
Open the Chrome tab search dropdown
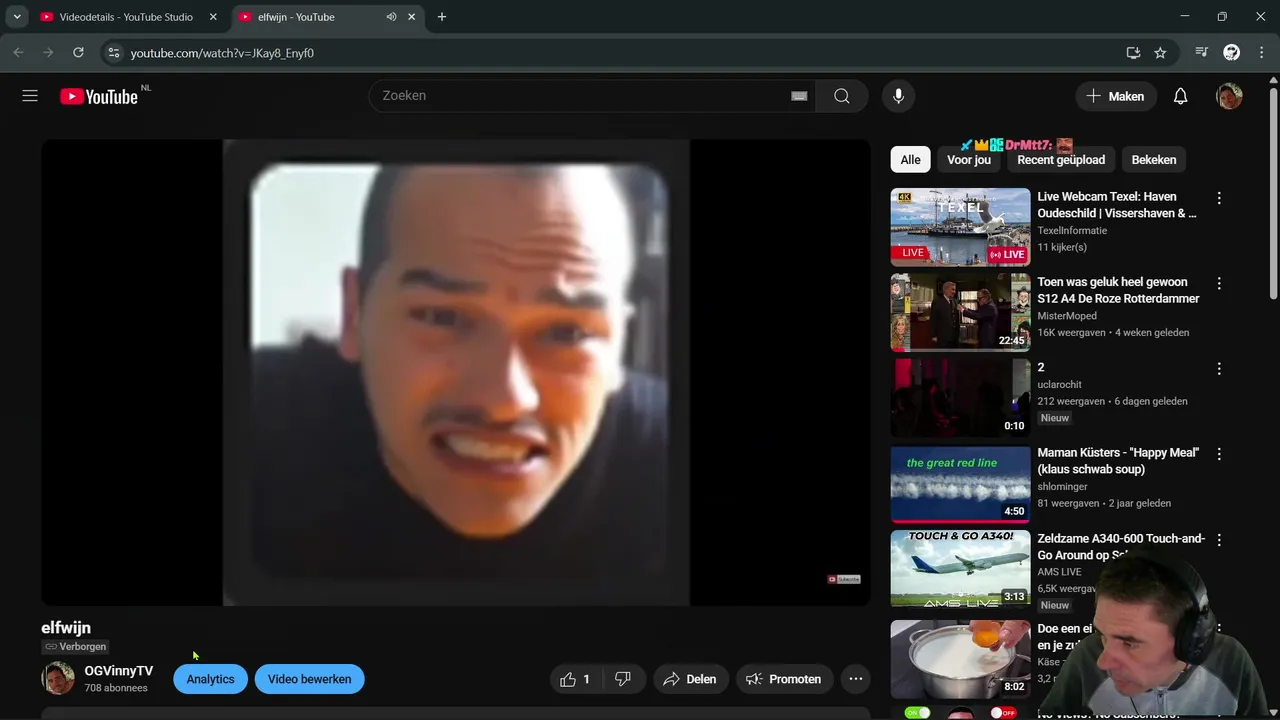coord(17,17)
